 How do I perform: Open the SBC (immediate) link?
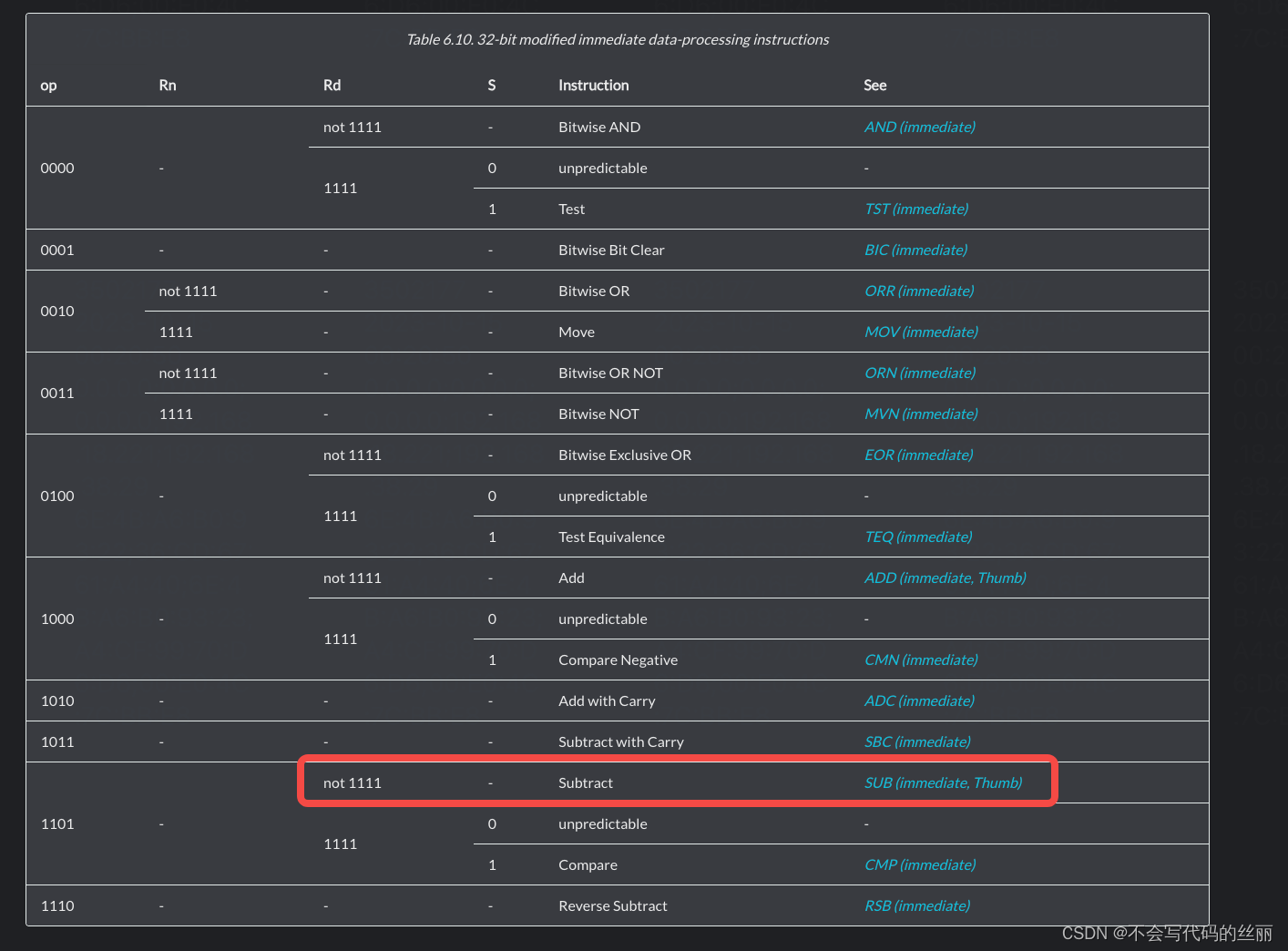point(917,742)
